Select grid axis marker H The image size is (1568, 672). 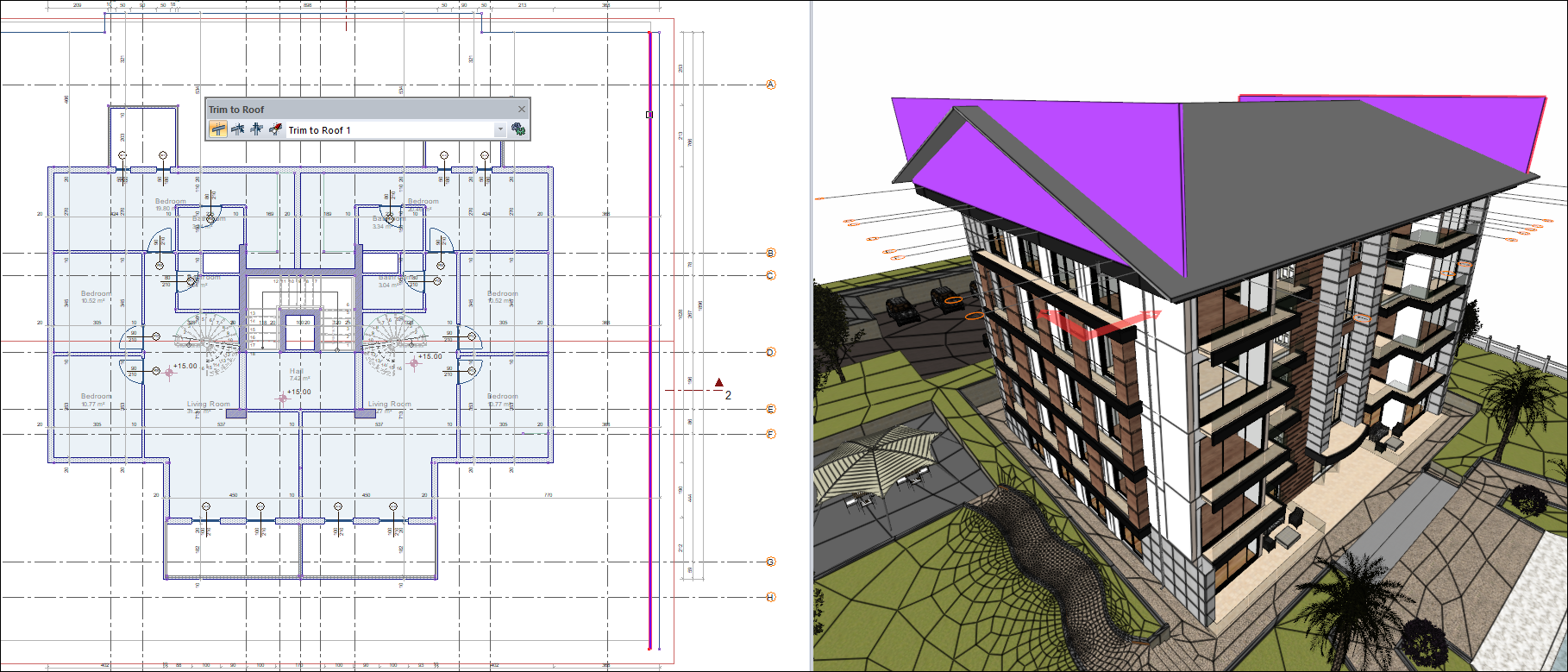coord(771,597)
